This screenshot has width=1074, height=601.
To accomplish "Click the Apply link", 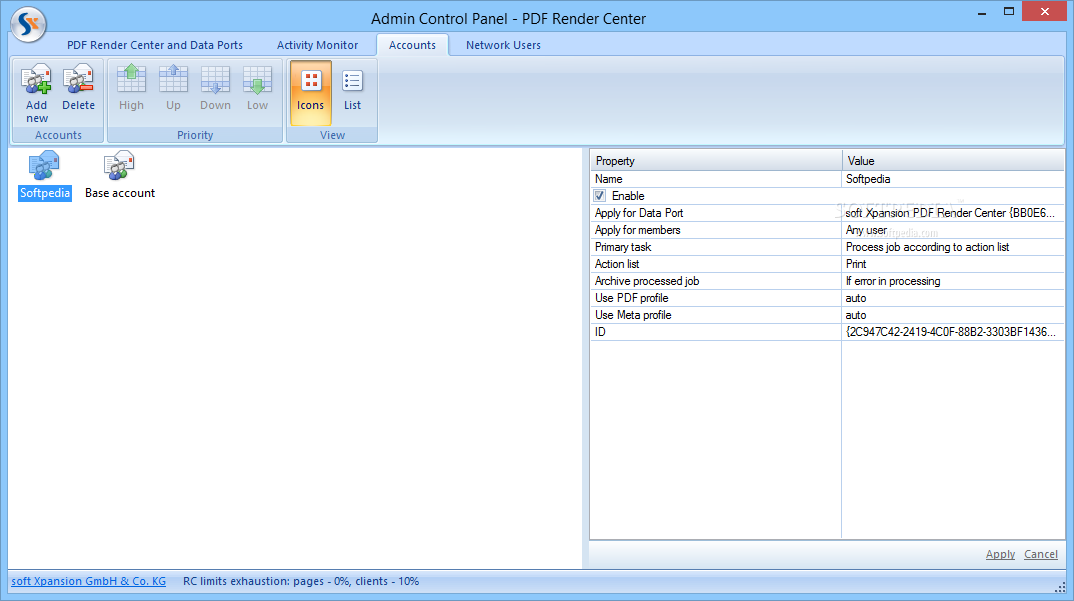I will [1000, 554].
